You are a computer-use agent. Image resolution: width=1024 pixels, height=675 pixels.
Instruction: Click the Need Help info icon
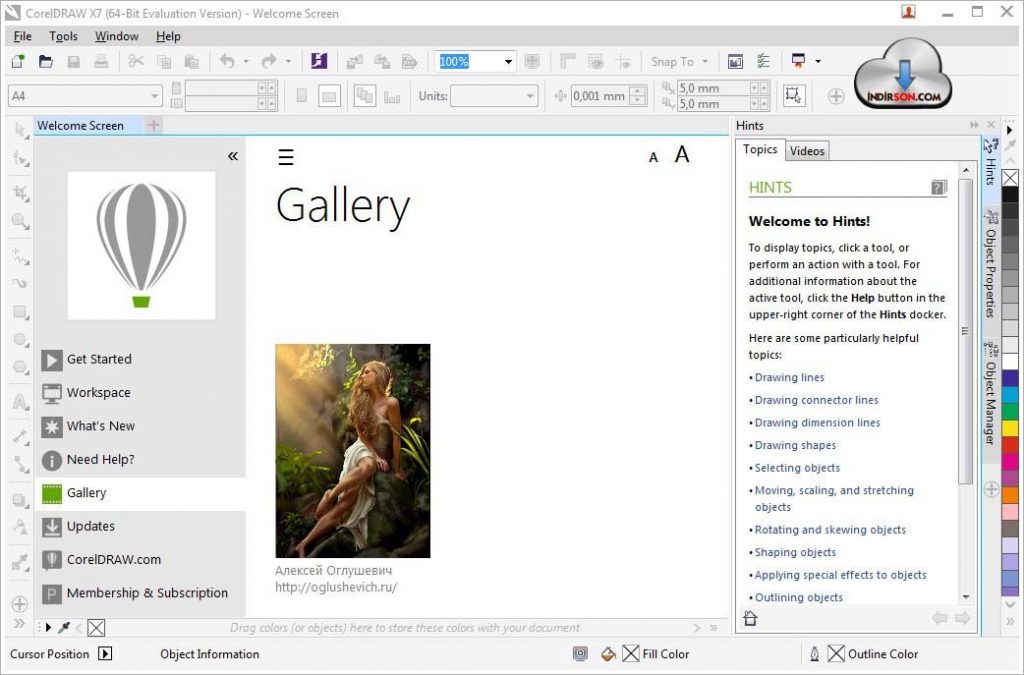click(52, 460)
